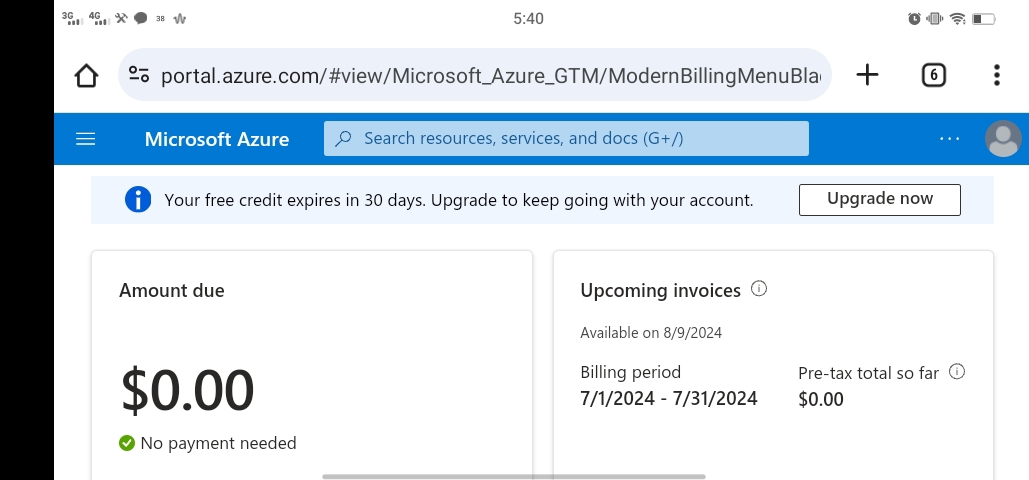Click the Upgrade now button

[x=879, y=200]
